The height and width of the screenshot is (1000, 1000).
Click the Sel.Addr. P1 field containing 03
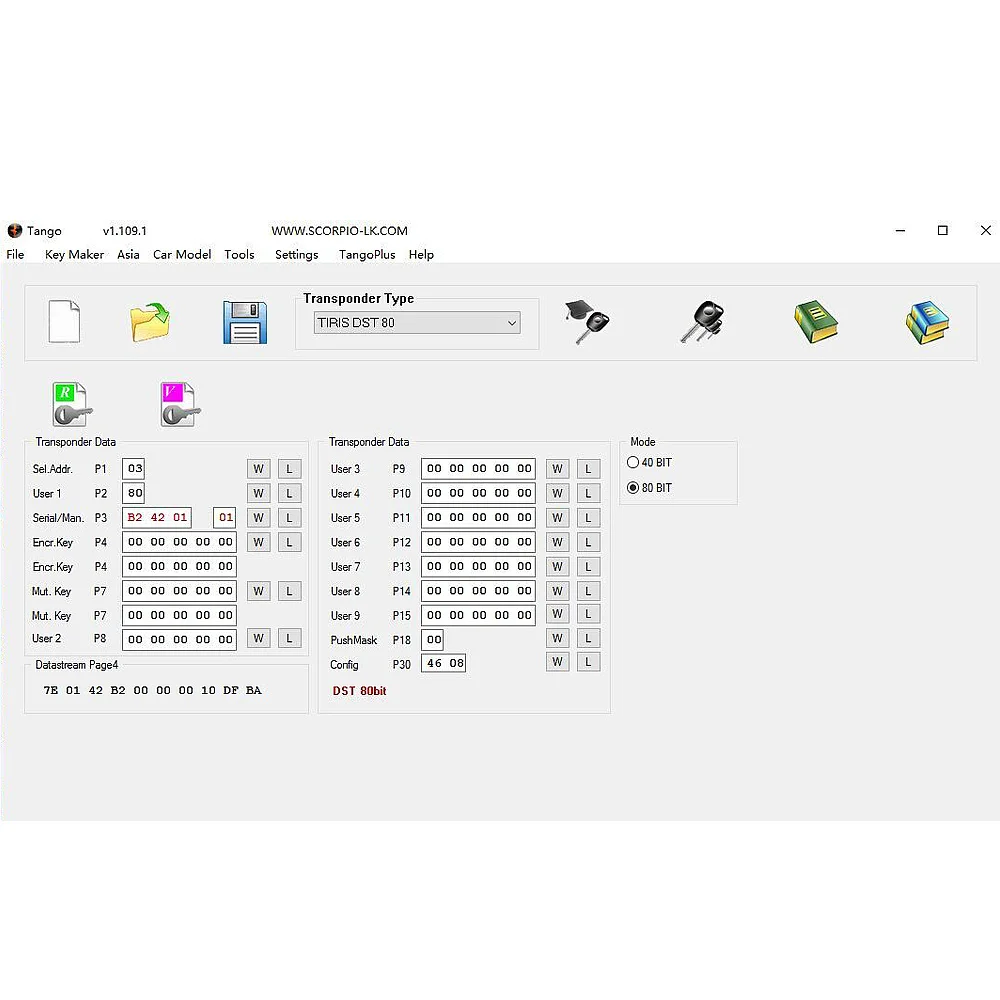pyautogui.click(x=133, y=469)
